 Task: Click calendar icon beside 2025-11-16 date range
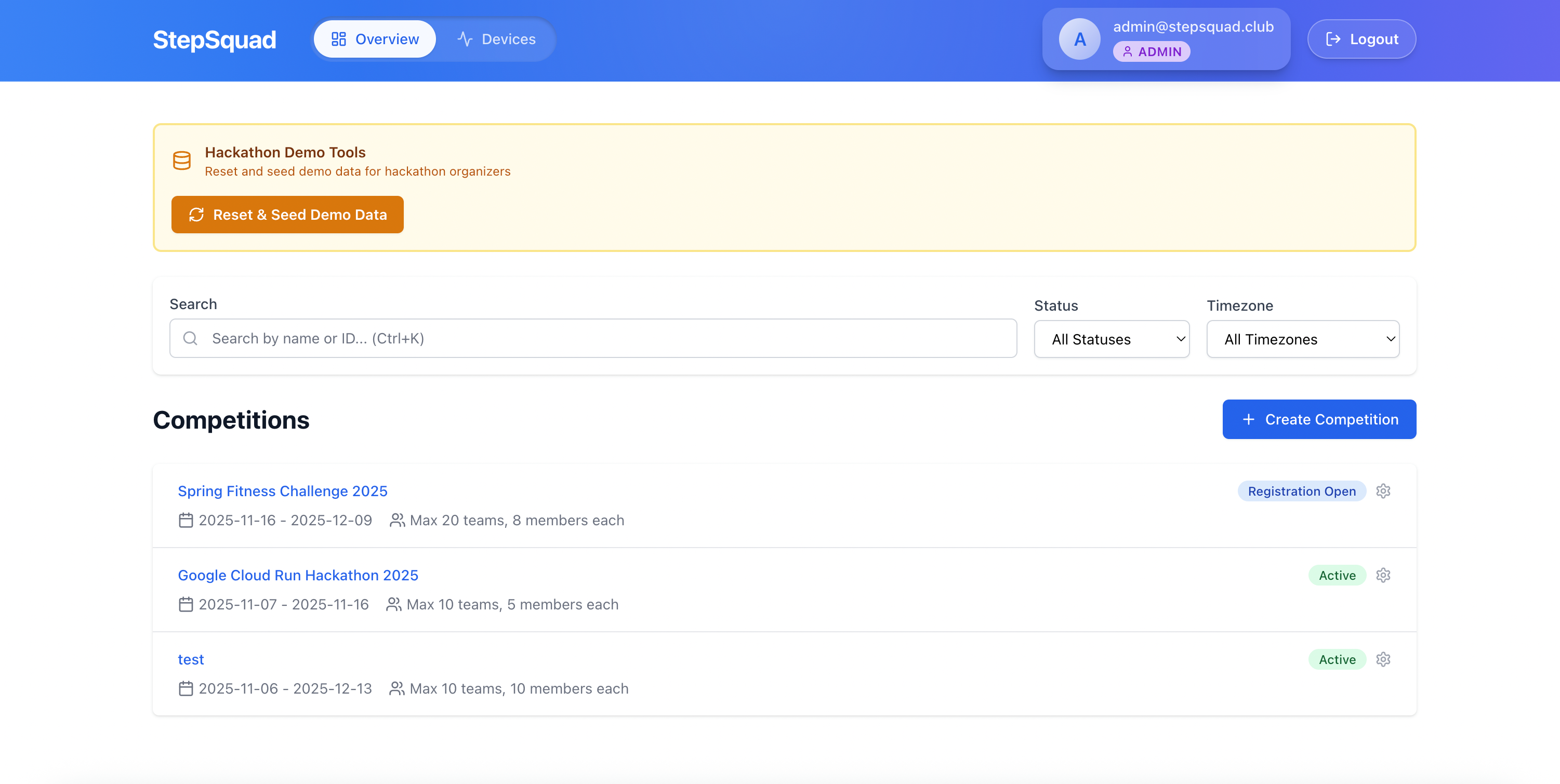point(186,520)
